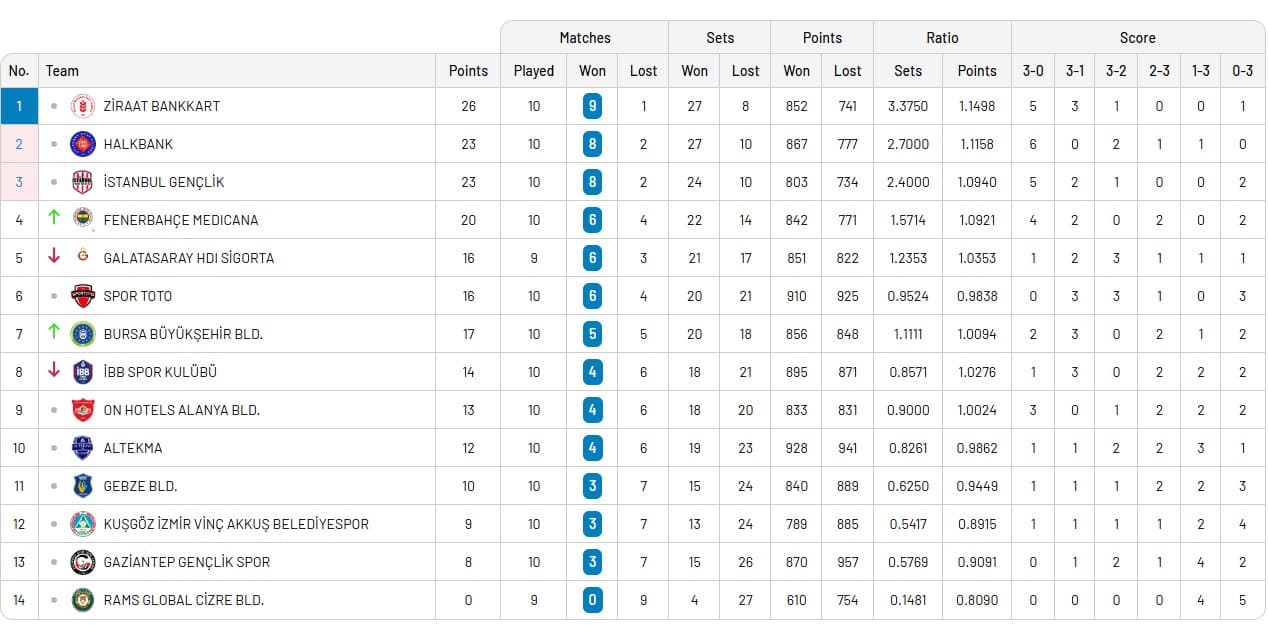Click the Halkbank team logo
Screen dimensions: 1268x639
point(83,144)
